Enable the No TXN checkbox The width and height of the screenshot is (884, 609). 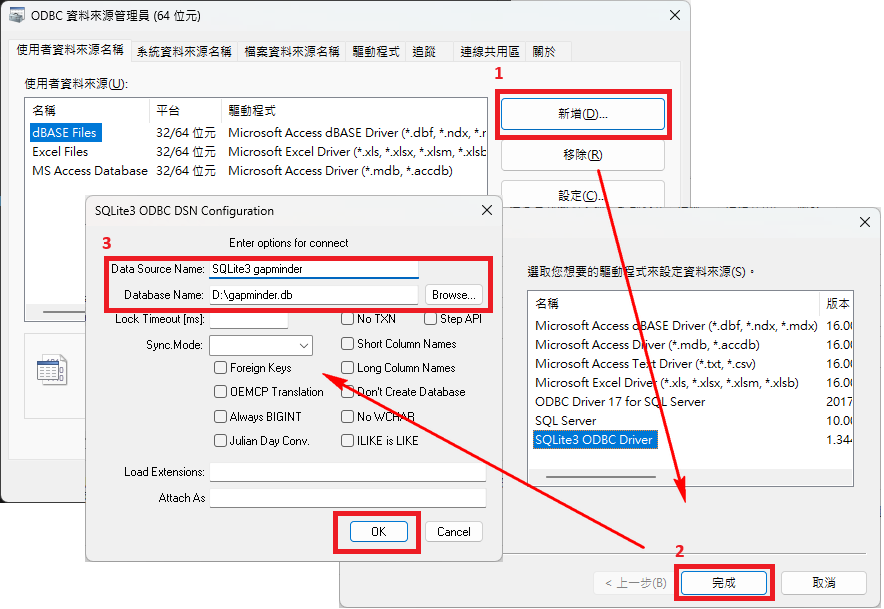pos(347,319)
